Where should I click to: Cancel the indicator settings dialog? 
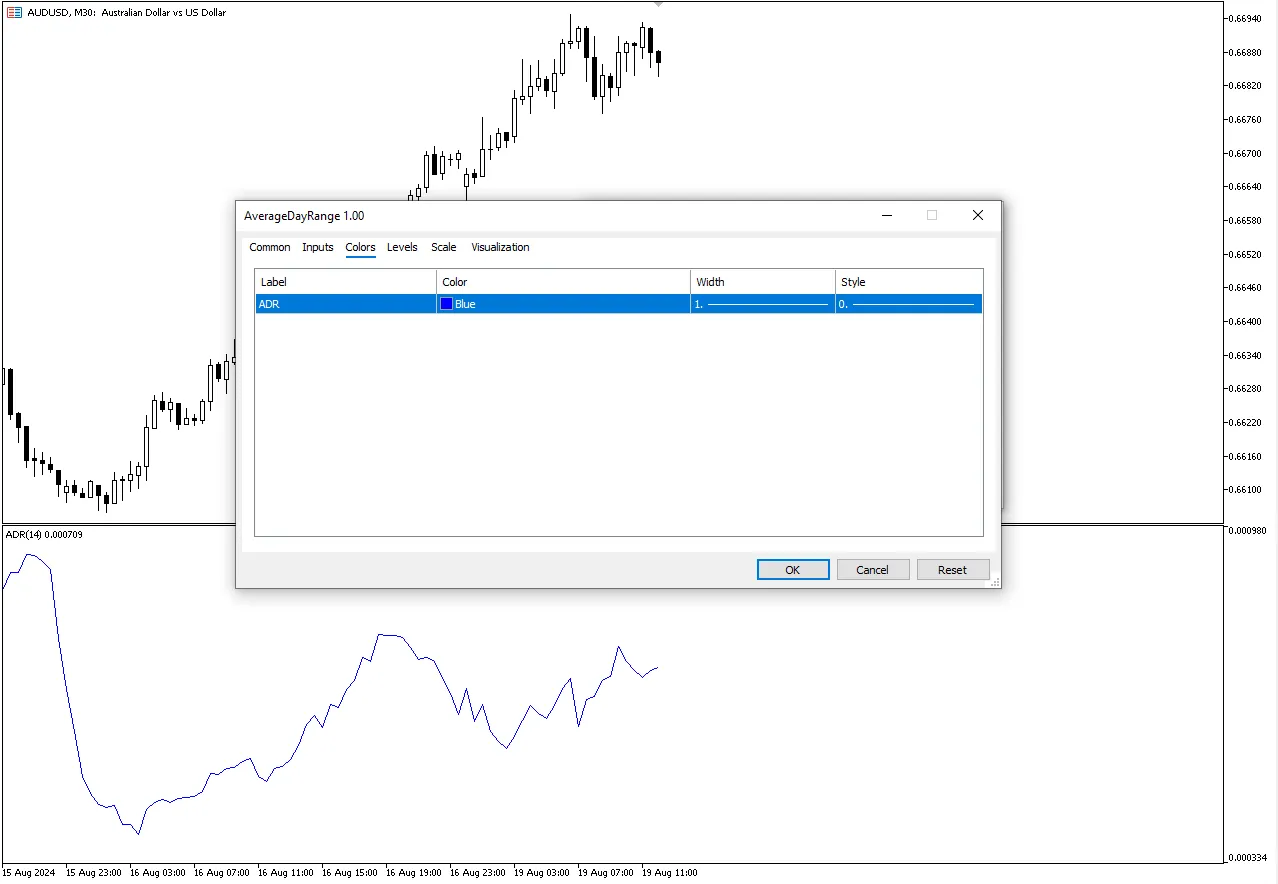pos(872,570)
